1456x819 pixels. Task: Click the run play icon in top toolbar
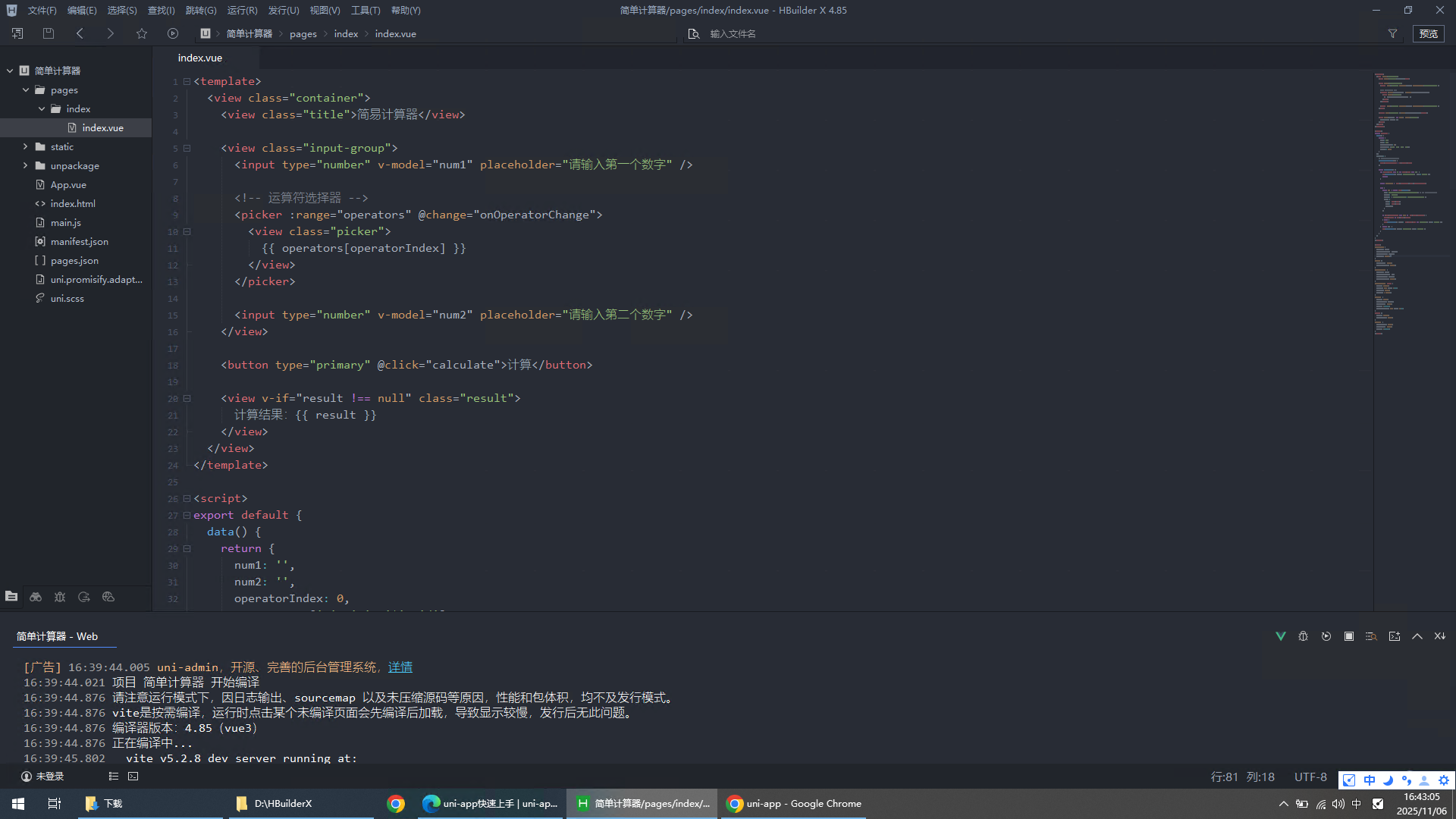173,33
